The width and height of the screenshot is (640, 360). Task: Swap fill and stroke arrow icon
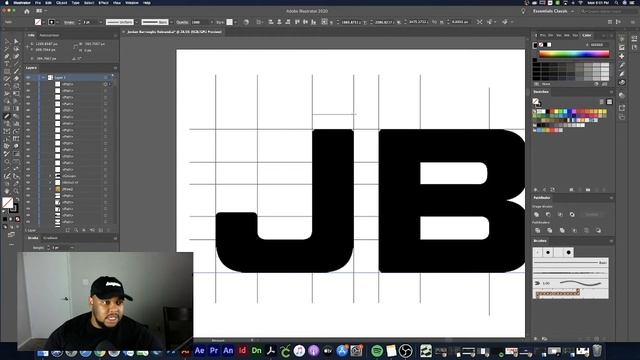click(17, 199)
